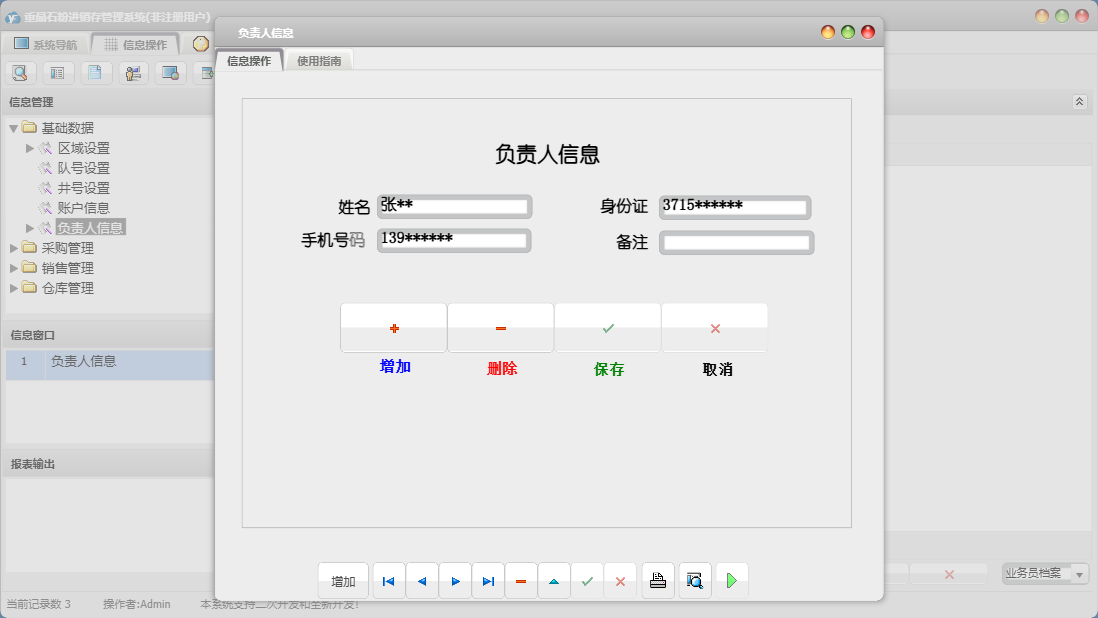
Task: Click the green play icon at bottom right
Action: pyautogui.click(x=731, y=580)
